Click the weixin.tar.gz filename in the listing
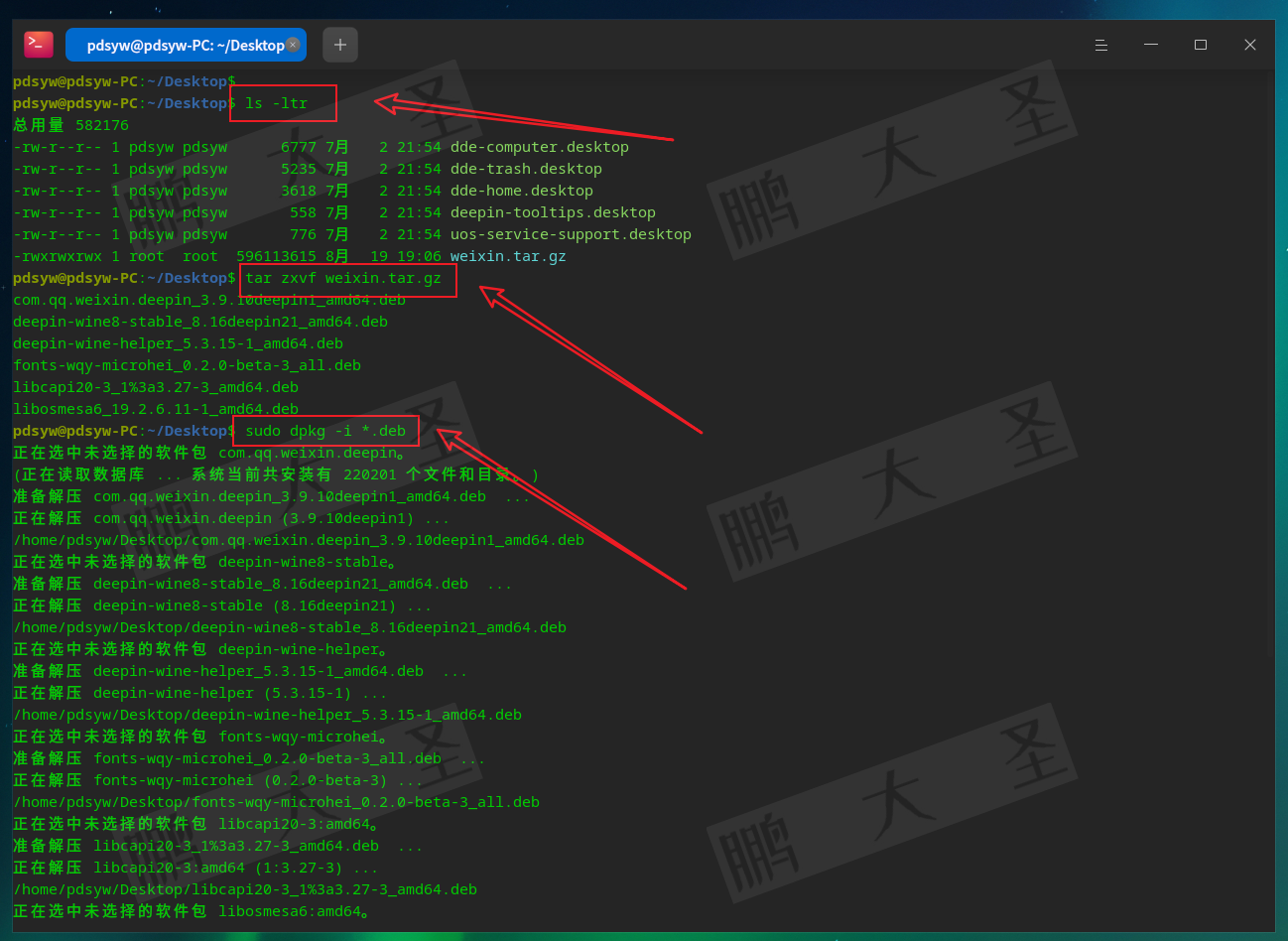 pyautogui.click(x=508, y=256)
